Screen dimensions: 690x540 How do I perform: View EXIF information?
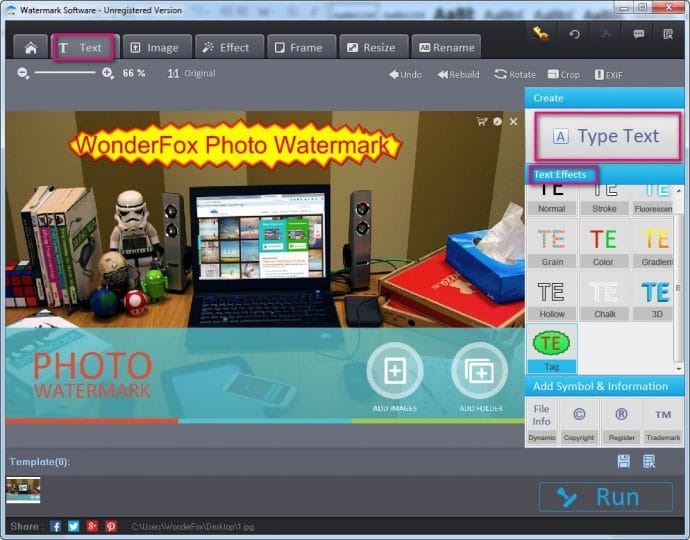[608, 74]
